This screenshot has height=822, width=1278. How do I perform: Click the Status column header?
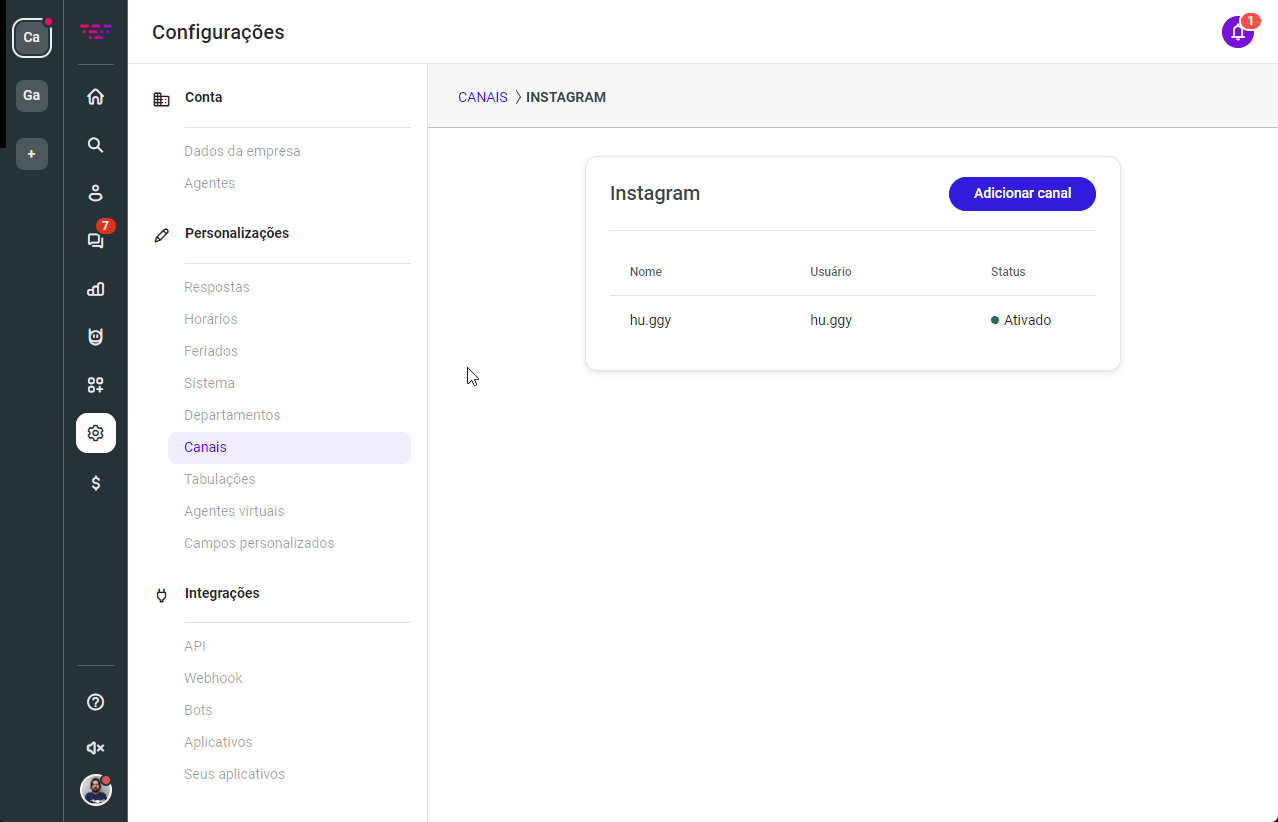pyautogui.click(x=1008, y=272)
